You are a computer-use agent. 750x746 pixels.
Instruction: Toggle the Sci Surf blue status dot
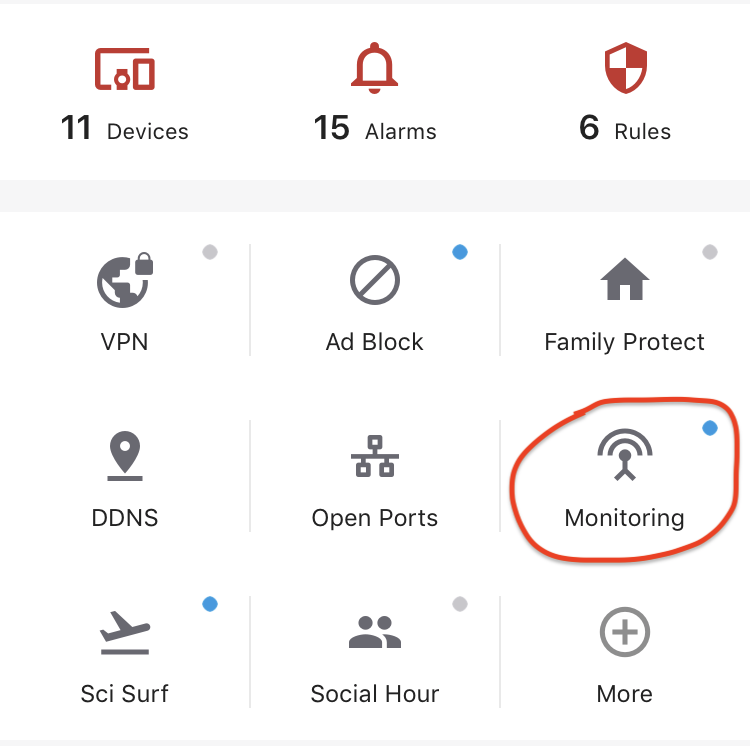tap(210, 604)
